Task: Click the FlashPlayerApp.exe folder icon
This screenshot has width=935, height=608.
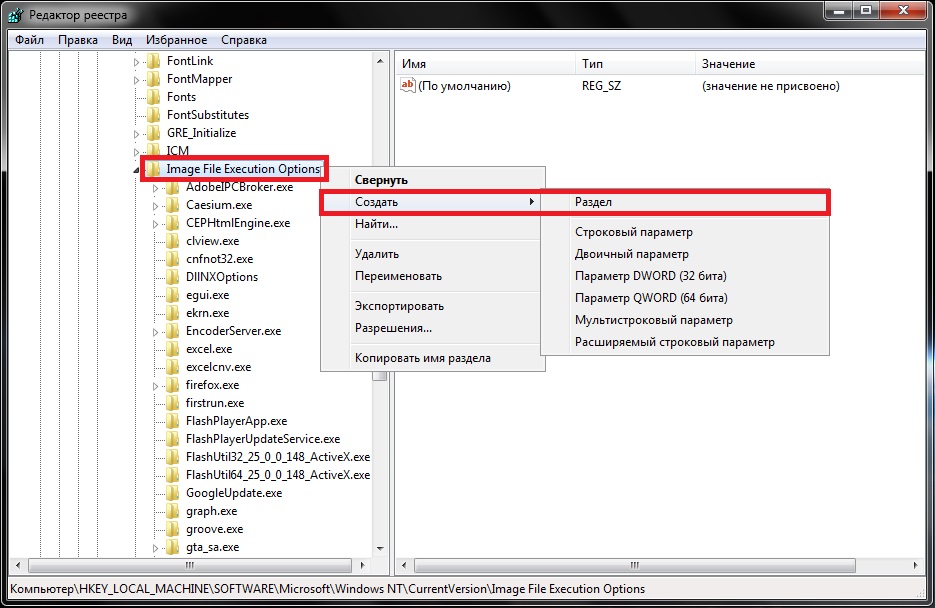Action: 172,421
